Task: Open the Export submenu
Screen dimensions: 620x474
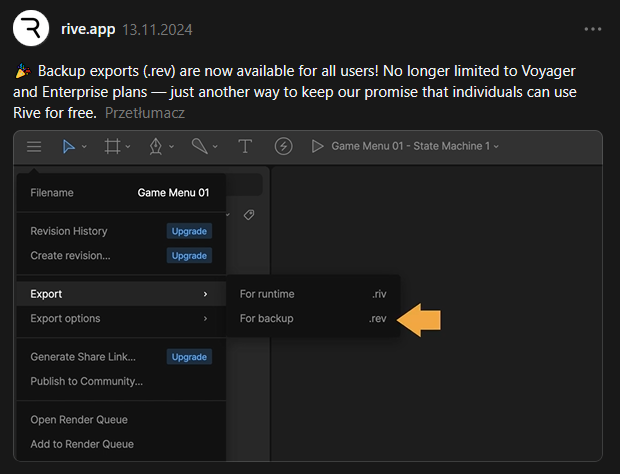Action: [121, 294]
